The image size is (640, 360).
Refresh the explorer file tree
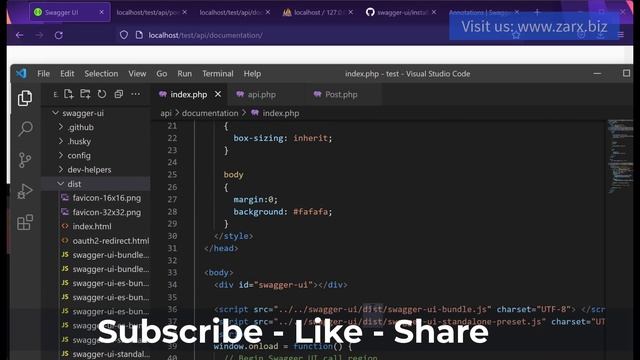[102, 94]
